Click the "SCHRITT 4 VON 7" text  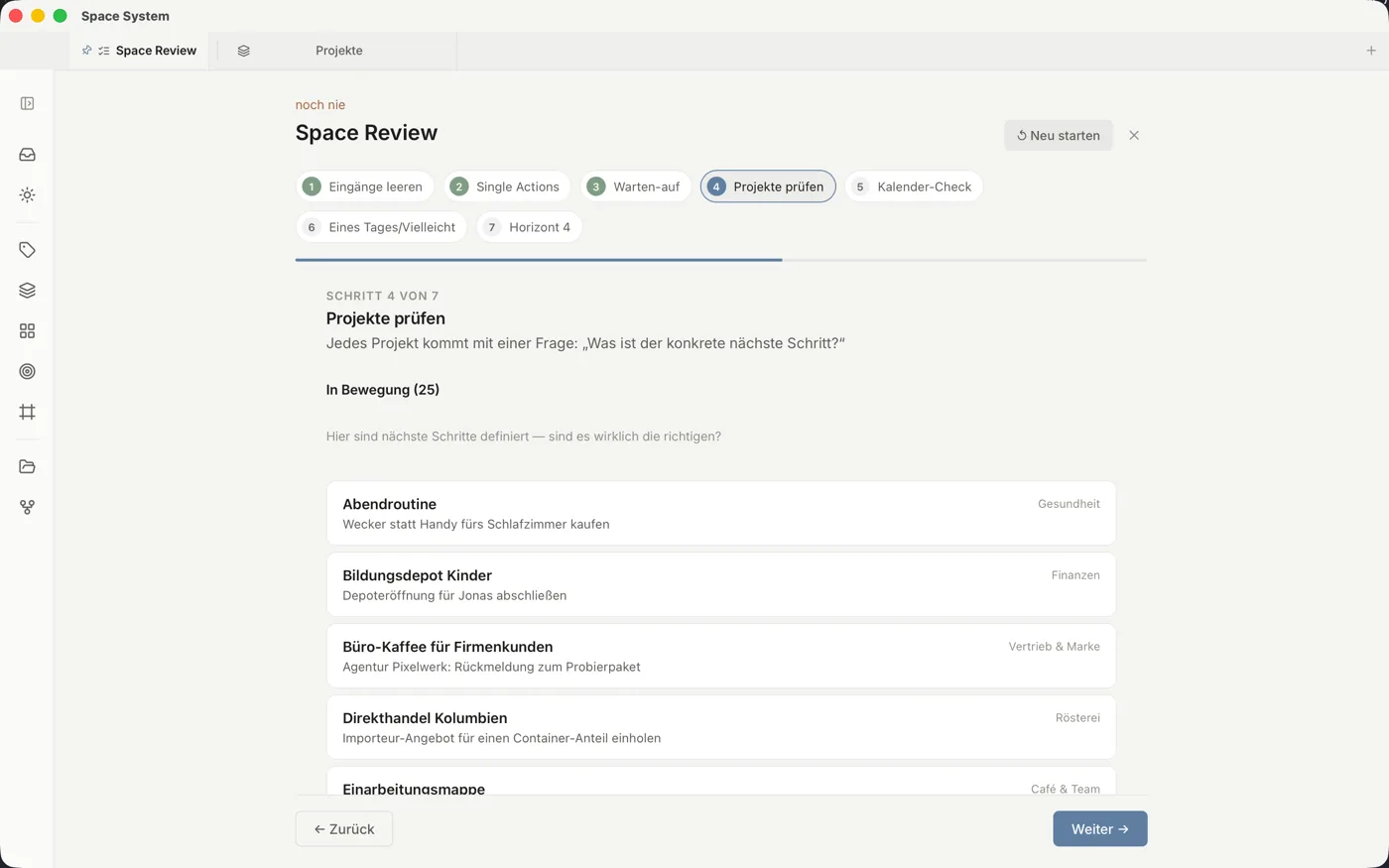382,296
